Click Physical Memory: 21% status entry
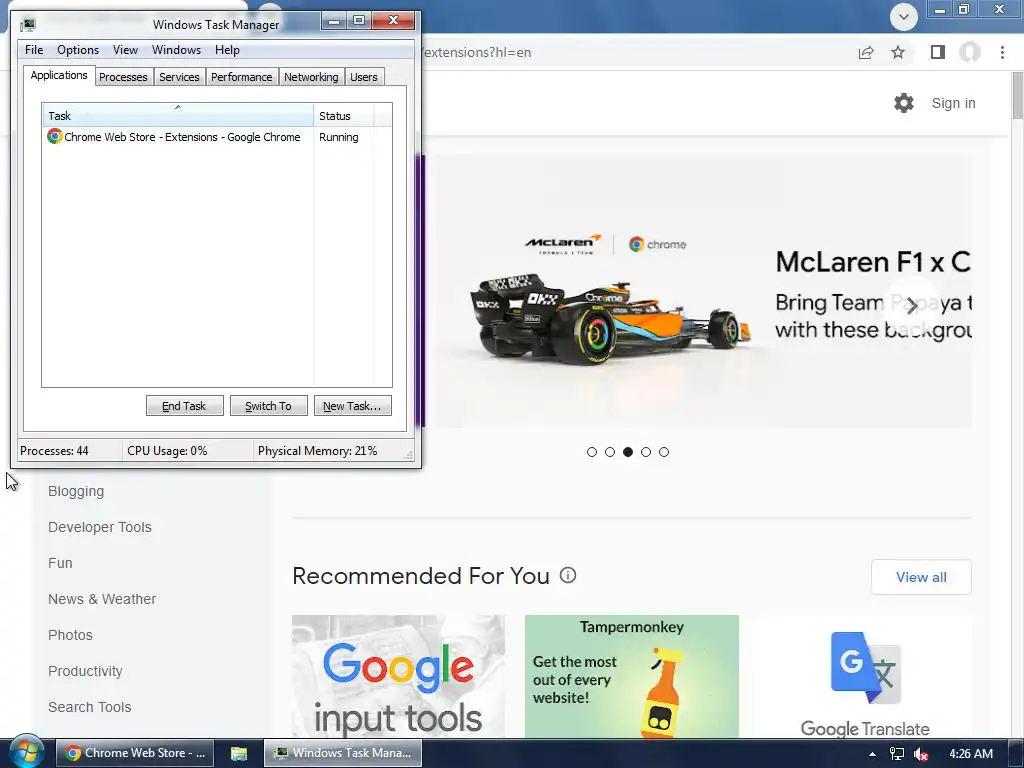This screenshot has height=768, width=1024. [x=317, y=451]
